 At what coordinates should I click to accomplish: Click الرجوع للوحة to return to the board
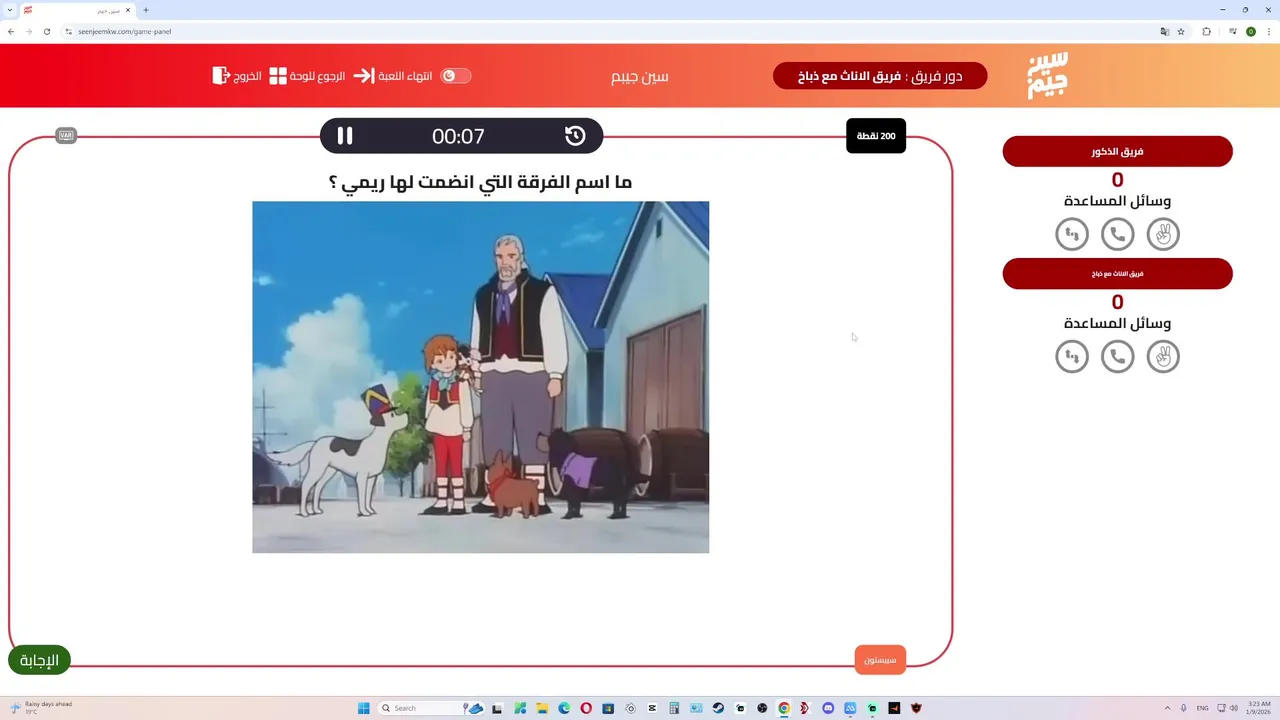307,76
